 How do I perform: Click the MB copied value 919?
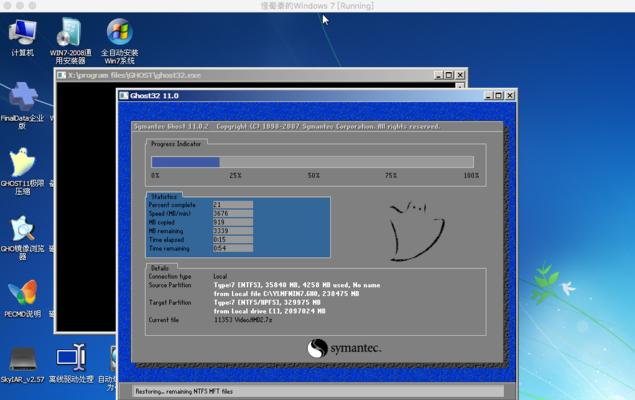(x=233, y=222)
